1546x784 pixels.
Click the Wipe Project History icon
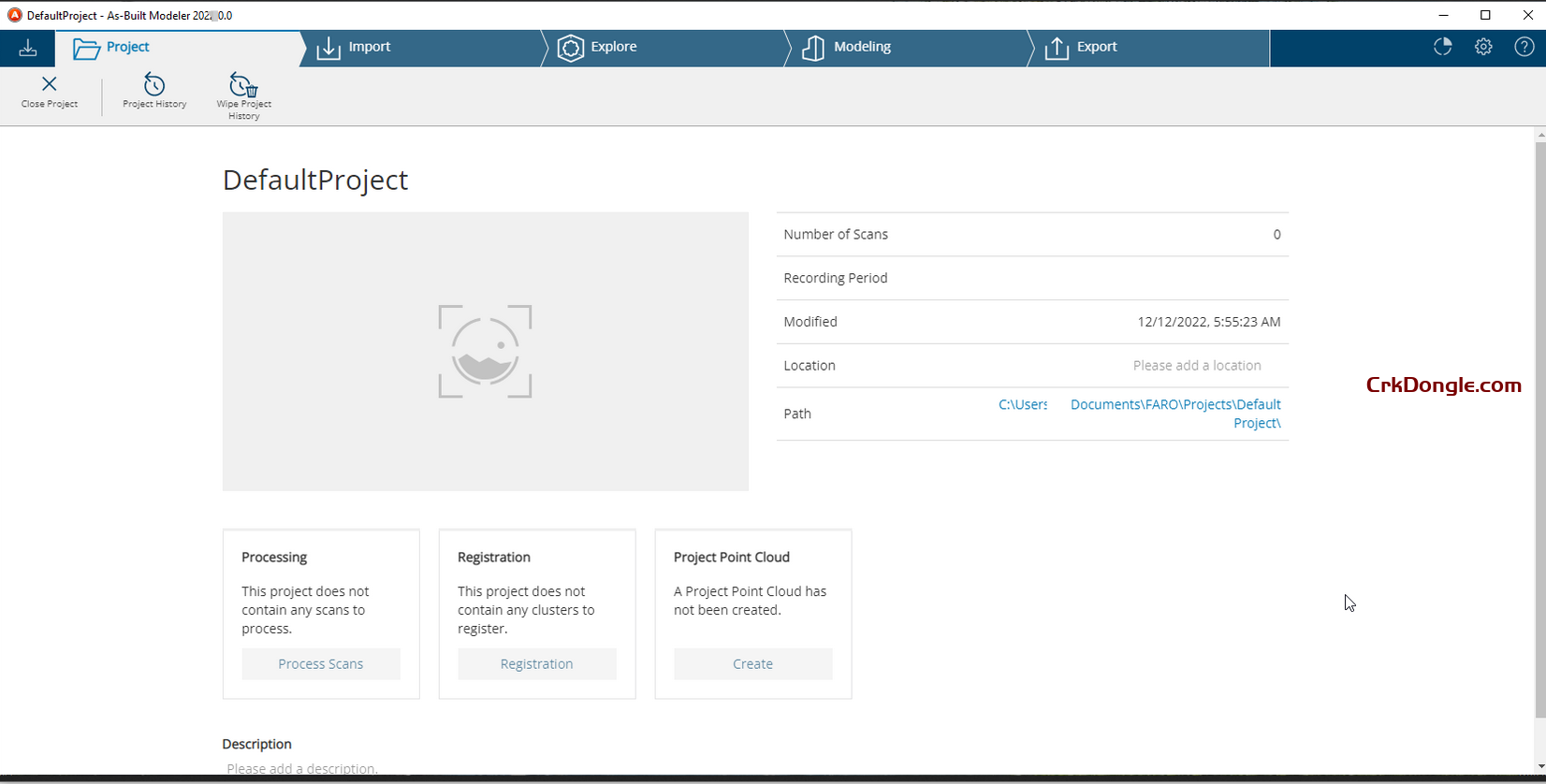click(243, 86)
